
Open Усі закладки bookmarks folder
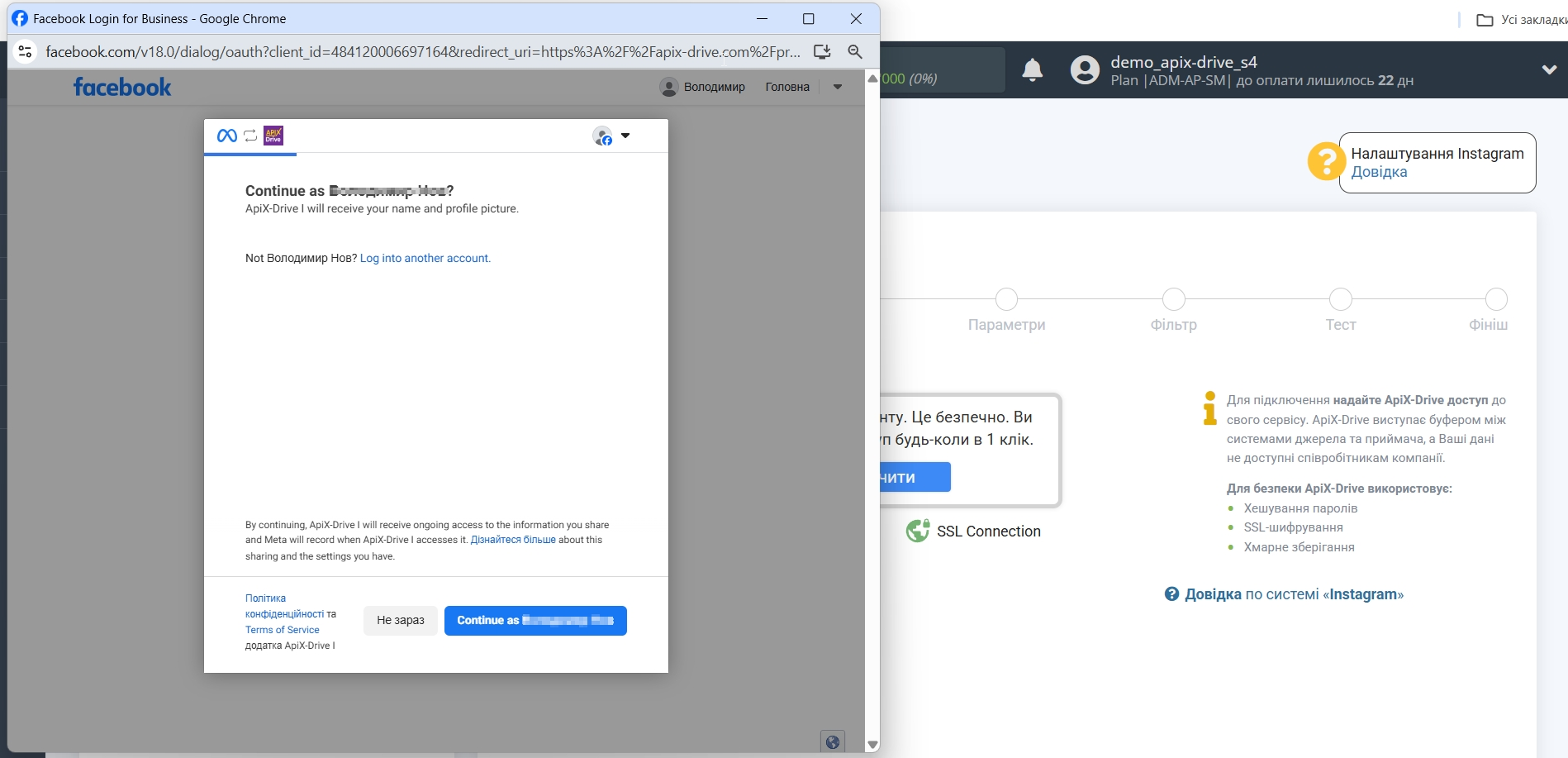[1522, 20]
